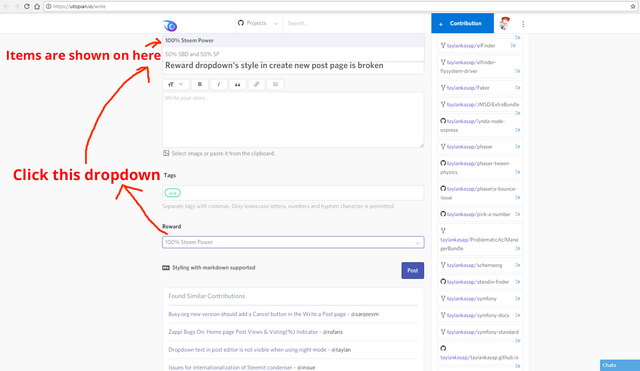Click the blue icon beside taylankasap/pick-a-number
Viewport: 640px width, 371px height.
tap(518, 214)
